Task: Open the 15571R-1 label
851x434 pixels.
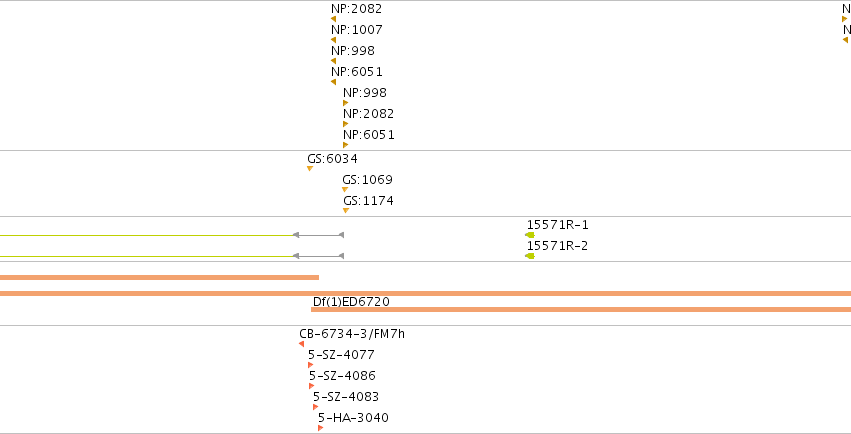Action: click(x=557, y=225)
